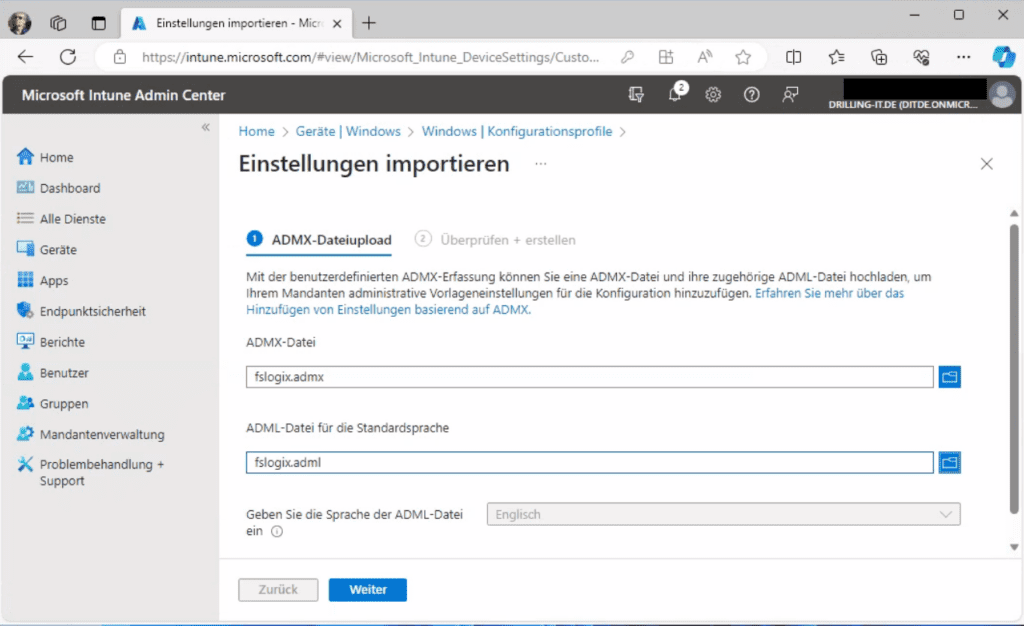The width and height of the screenshot is (1024, 626).
Task: Select ADMX-Dateiupload step tab
Action: [x=319, y=240]
